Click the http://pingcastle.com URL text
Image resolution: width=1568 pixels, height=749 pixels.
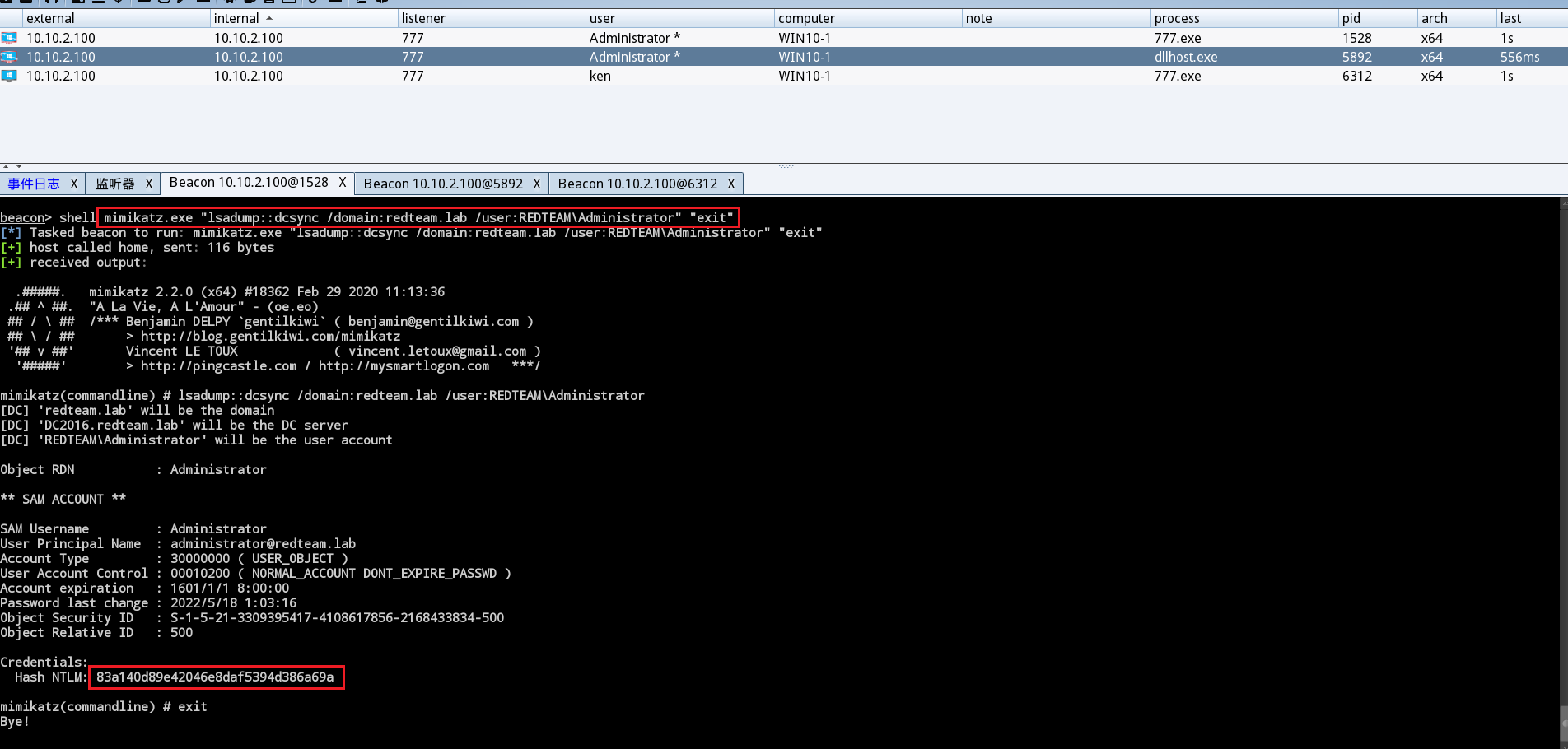click(218, 365)
